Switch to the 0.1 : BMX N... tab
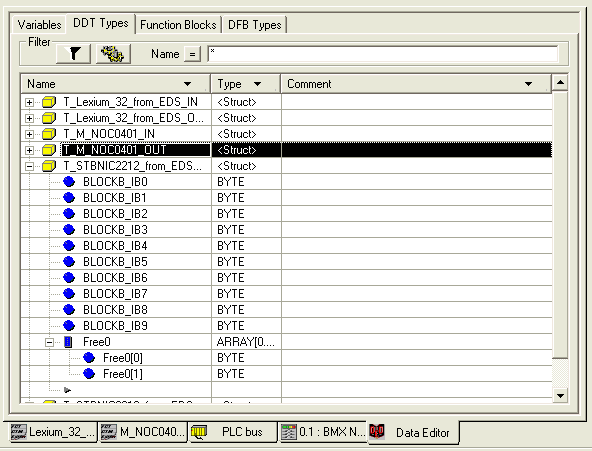The height and width of the screenshot is (451, 592). pyautogui.click(x=323, y=432)
